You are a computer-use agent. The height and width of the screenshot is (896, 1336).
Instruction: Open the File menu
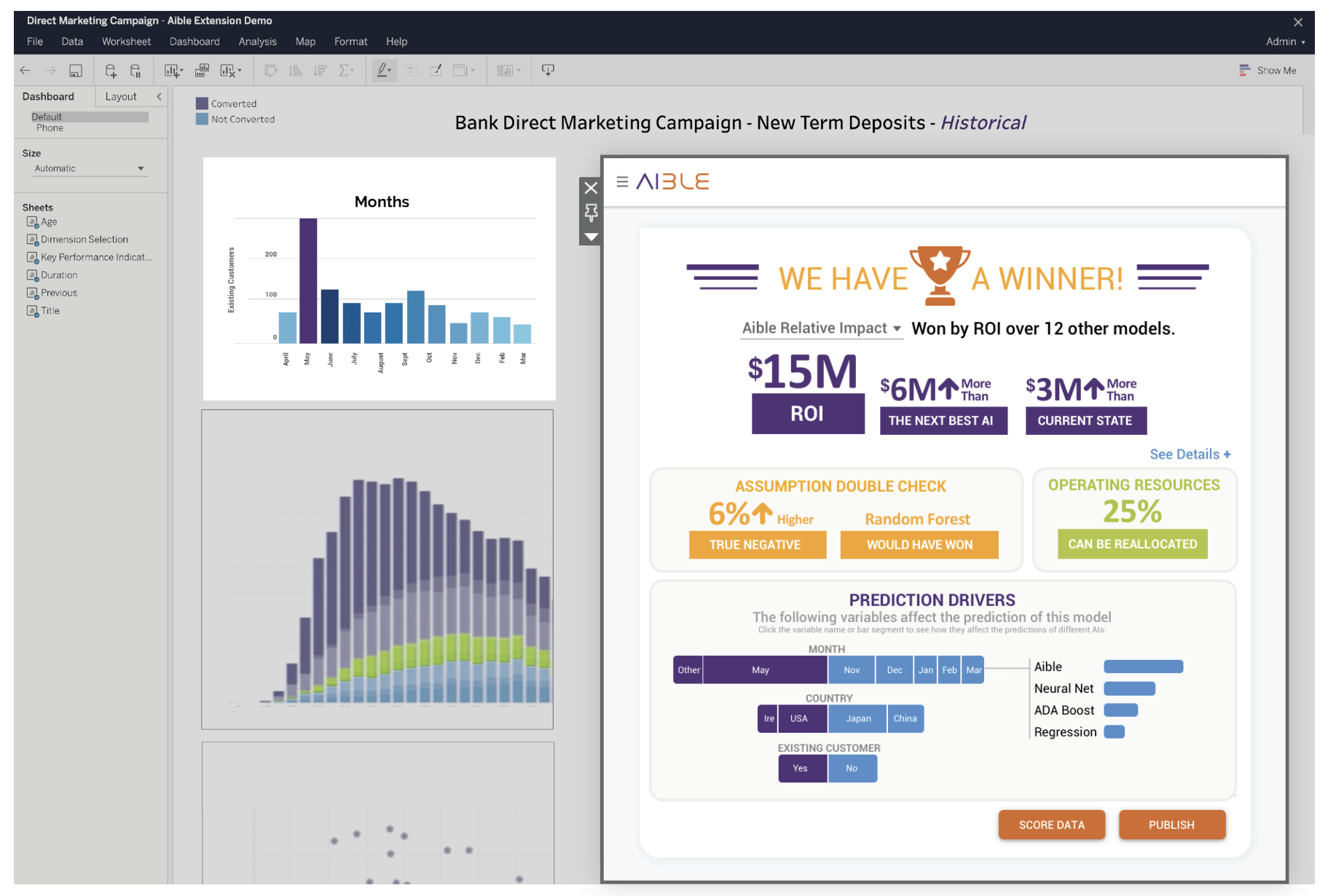coord(35,42)
